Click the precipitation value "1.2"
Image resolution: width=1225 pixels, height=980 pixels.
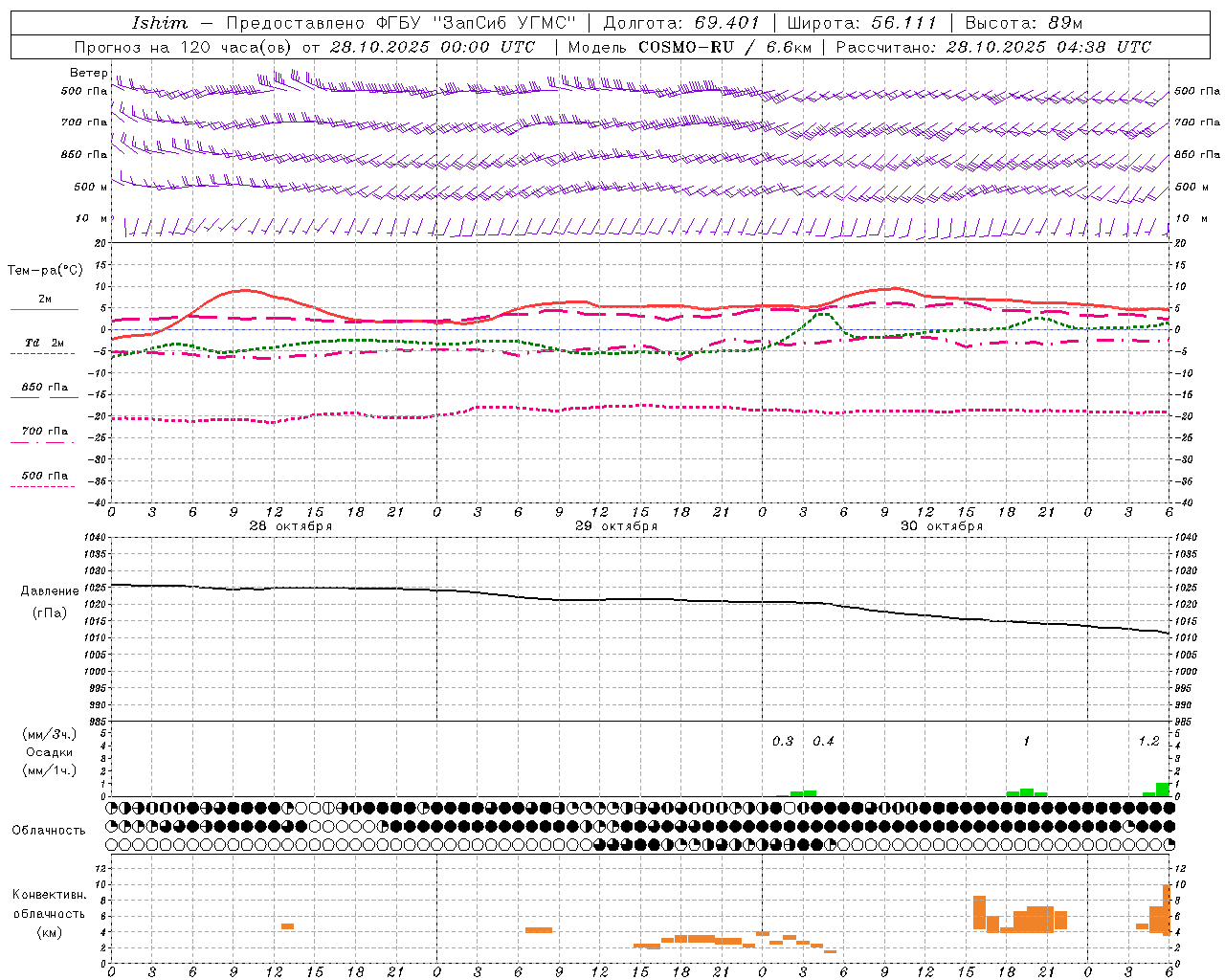click(1148, 741)
